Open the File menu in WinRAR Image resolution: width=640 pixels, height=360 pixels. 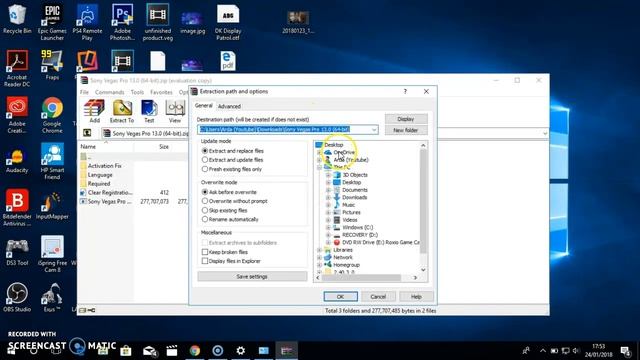click(x=84, y=92)
